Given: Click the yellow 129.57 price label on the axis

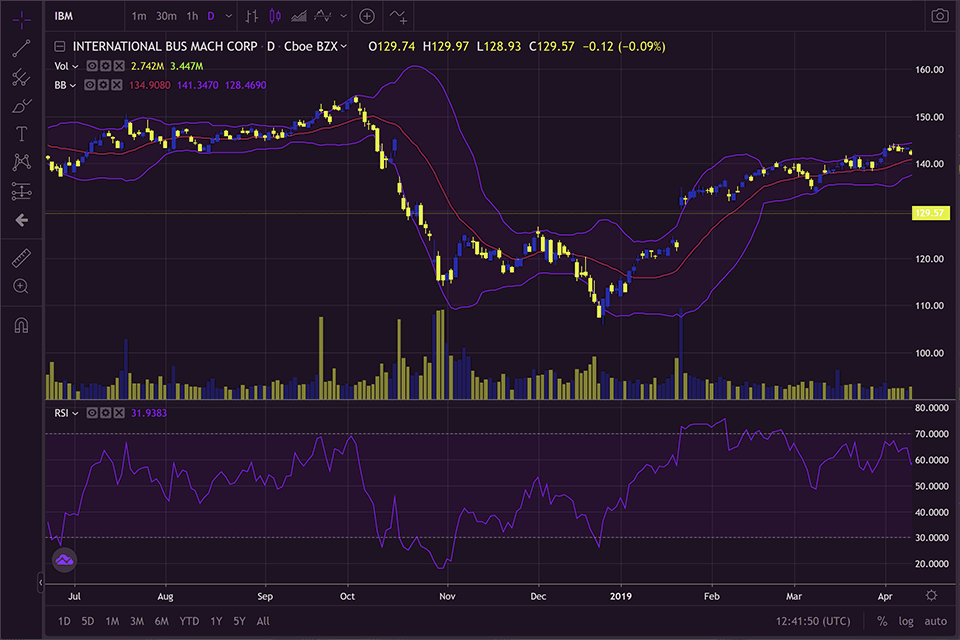Looking at the screenshot, I should [x=929, y=213].
